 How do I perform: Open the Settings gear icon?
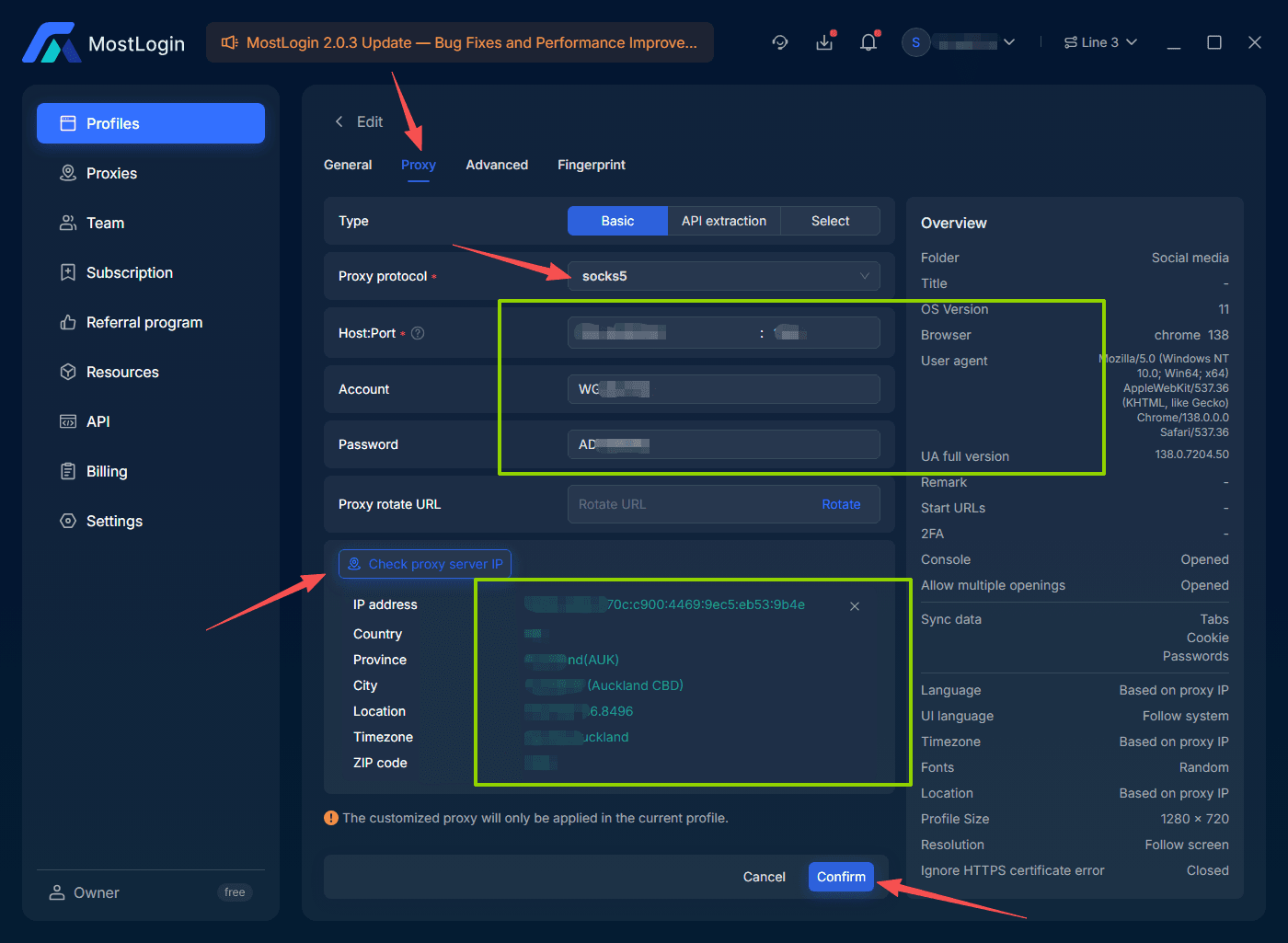click(x=68, y=521)
